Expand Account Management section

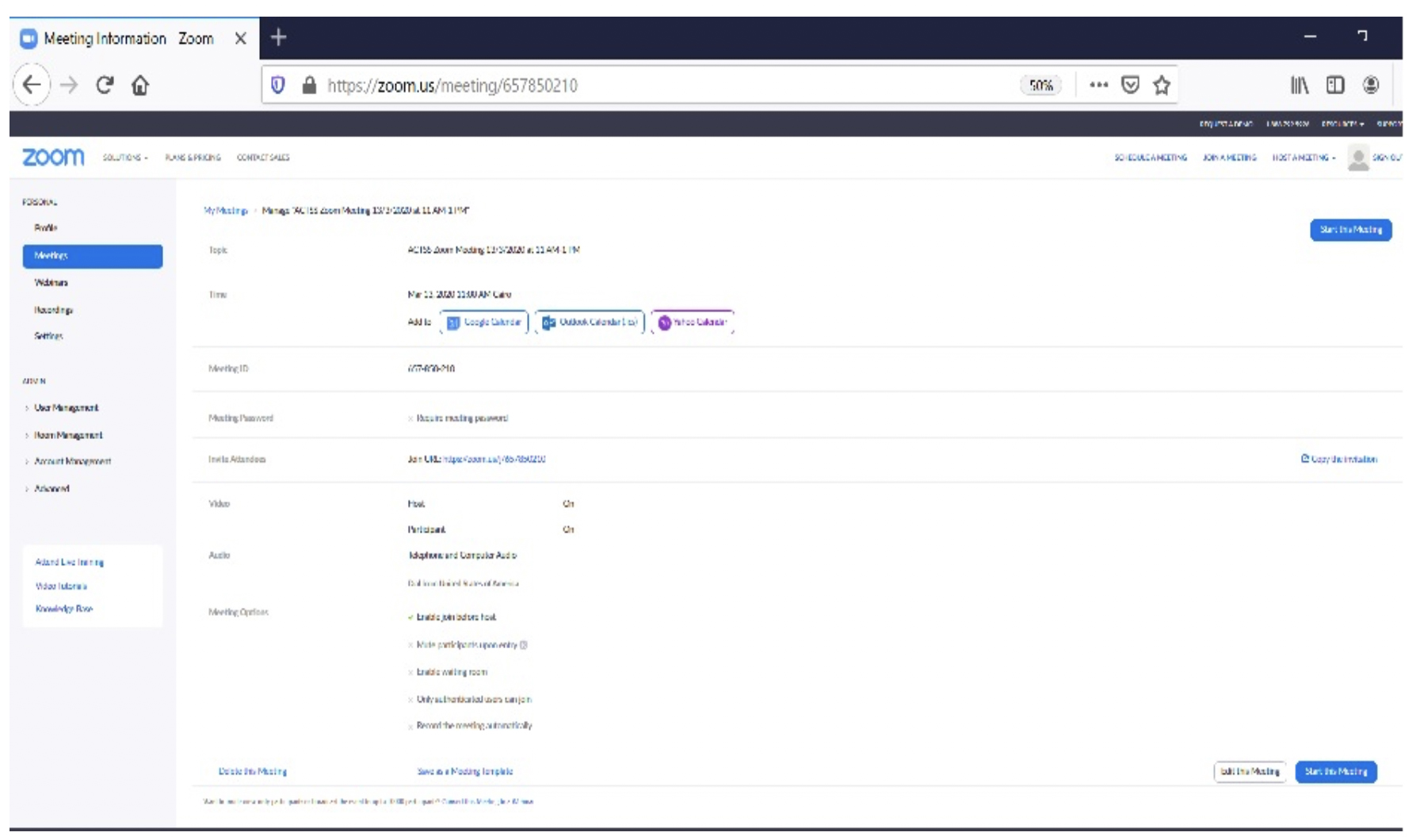[x=72, y=460]
